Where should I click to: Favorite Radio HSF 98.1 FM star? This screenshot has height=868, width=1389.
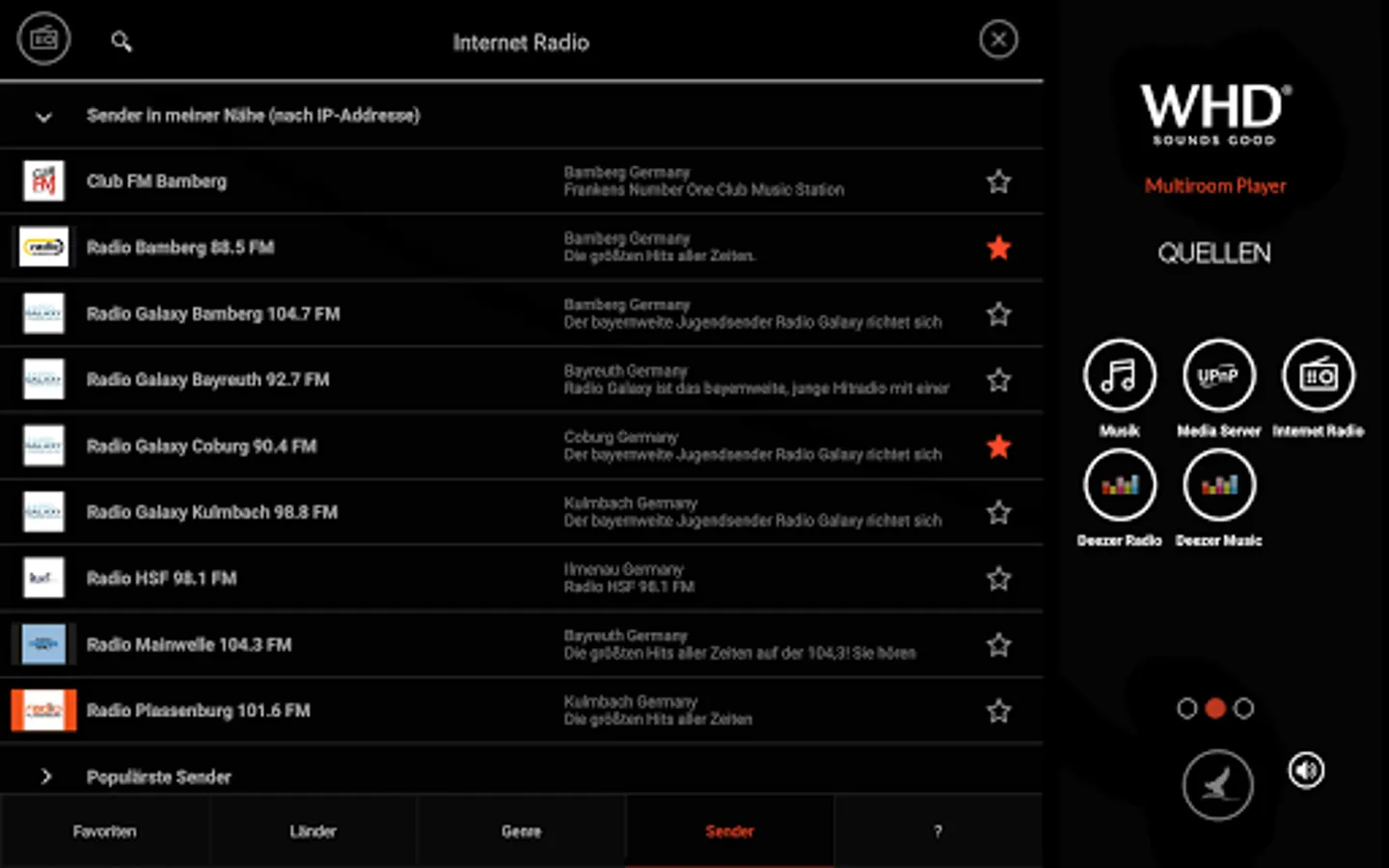(998, 579)
